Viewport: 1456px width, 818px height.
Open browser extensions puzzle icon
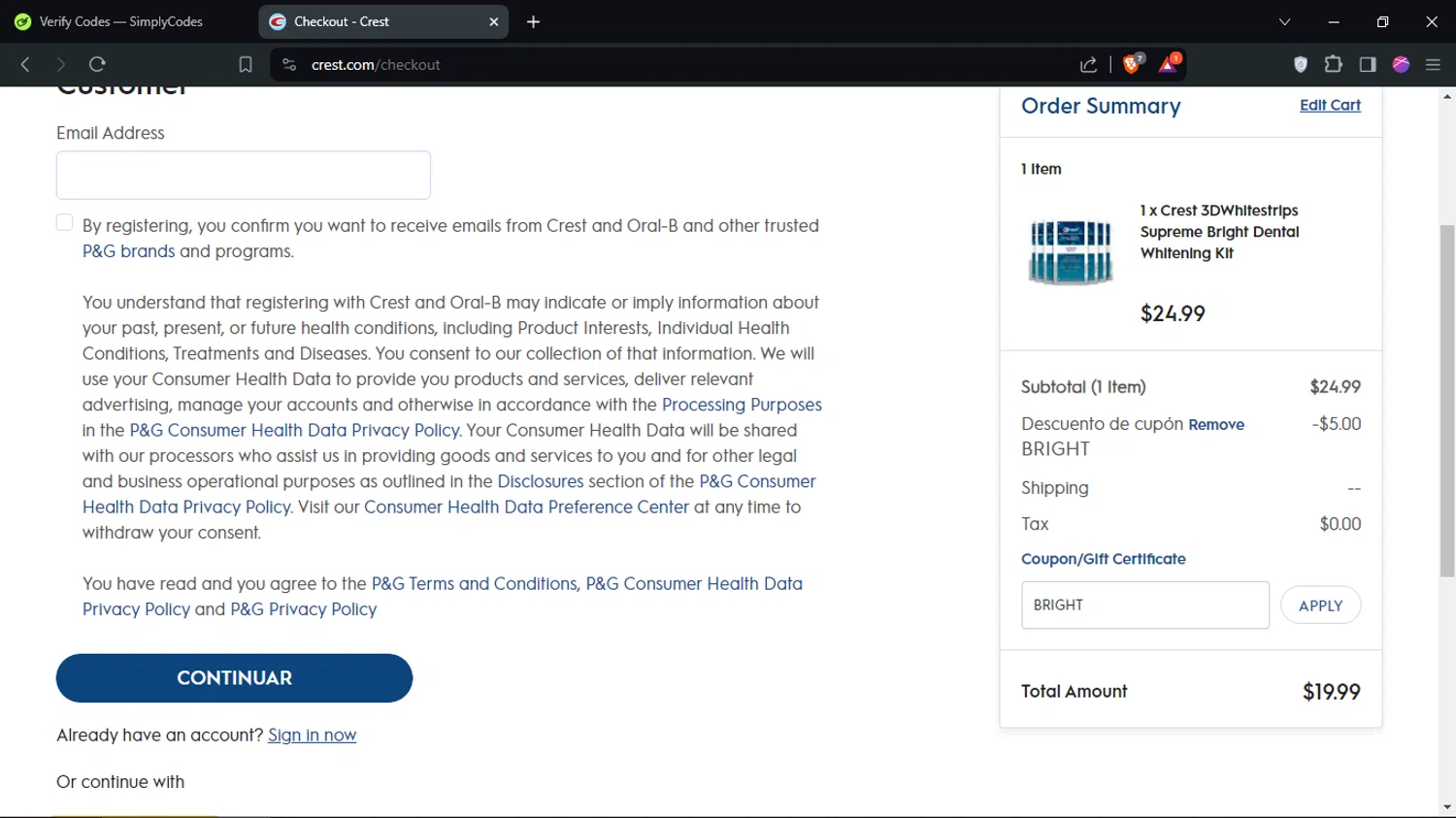(x=1334, y=64)
